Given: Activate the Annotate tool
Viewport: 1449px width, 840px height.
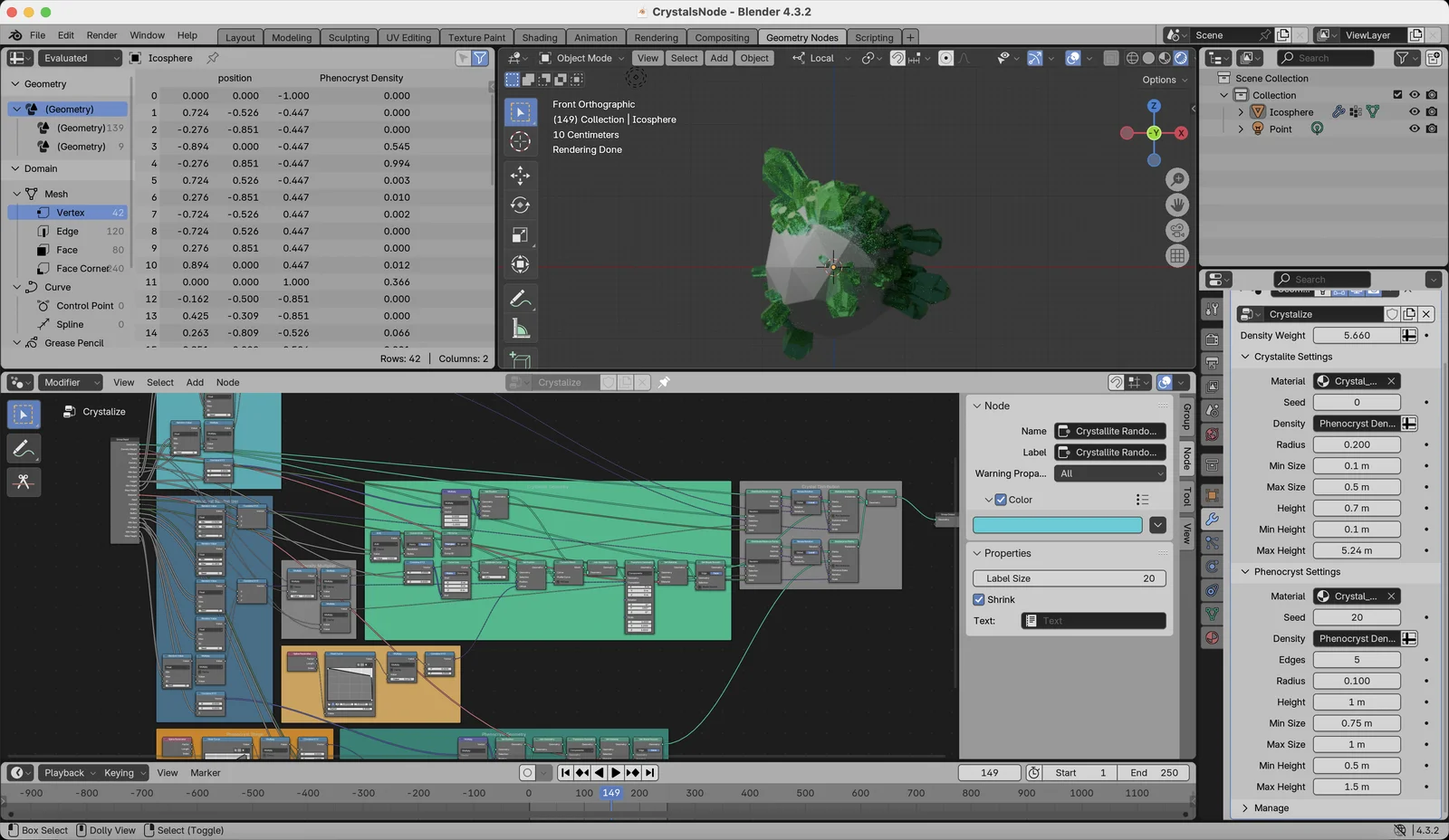Looking at the screenshot, I should 520,299.
